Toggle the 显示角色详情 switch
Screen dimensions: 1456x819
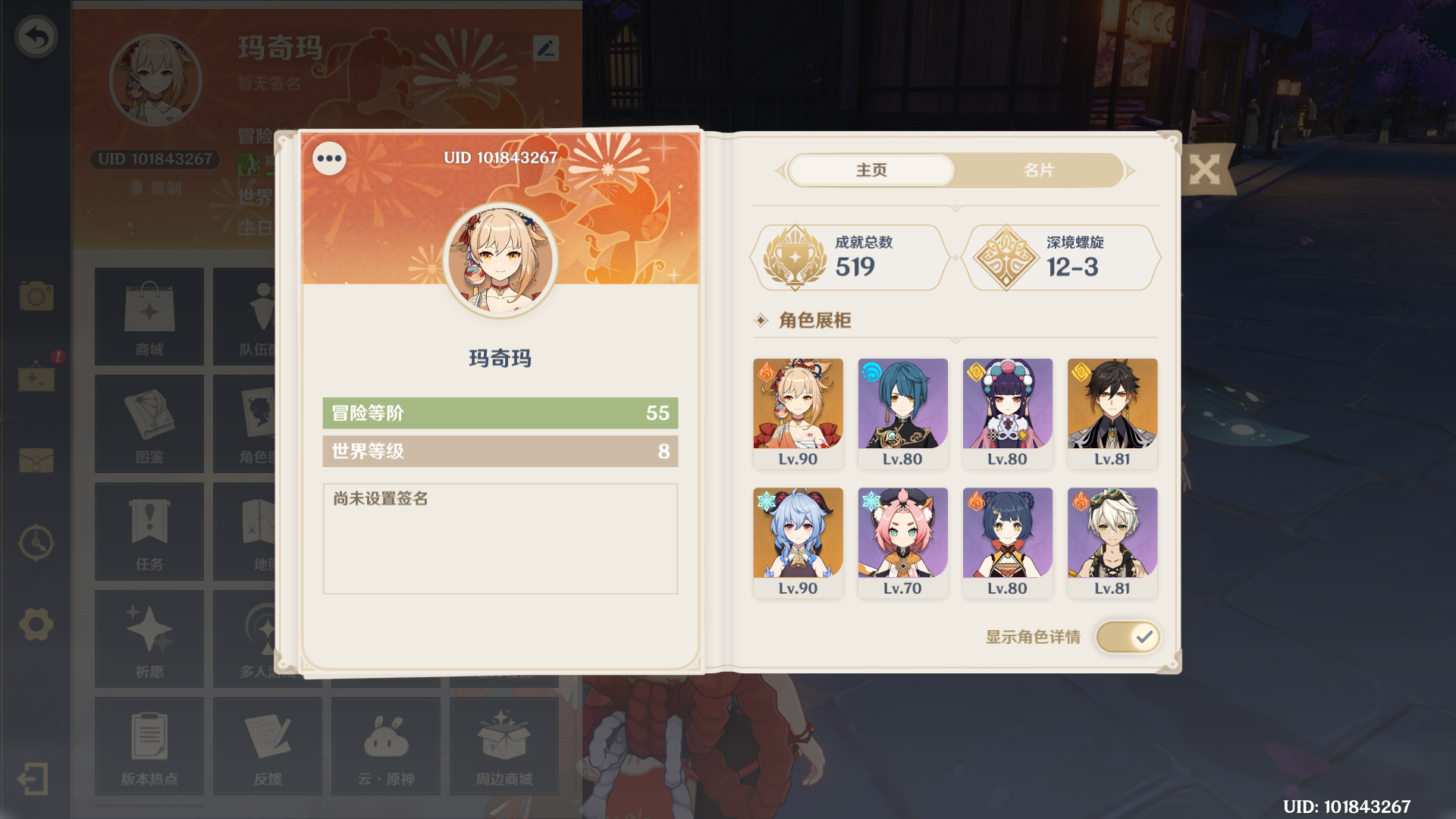coord(1128,637)
